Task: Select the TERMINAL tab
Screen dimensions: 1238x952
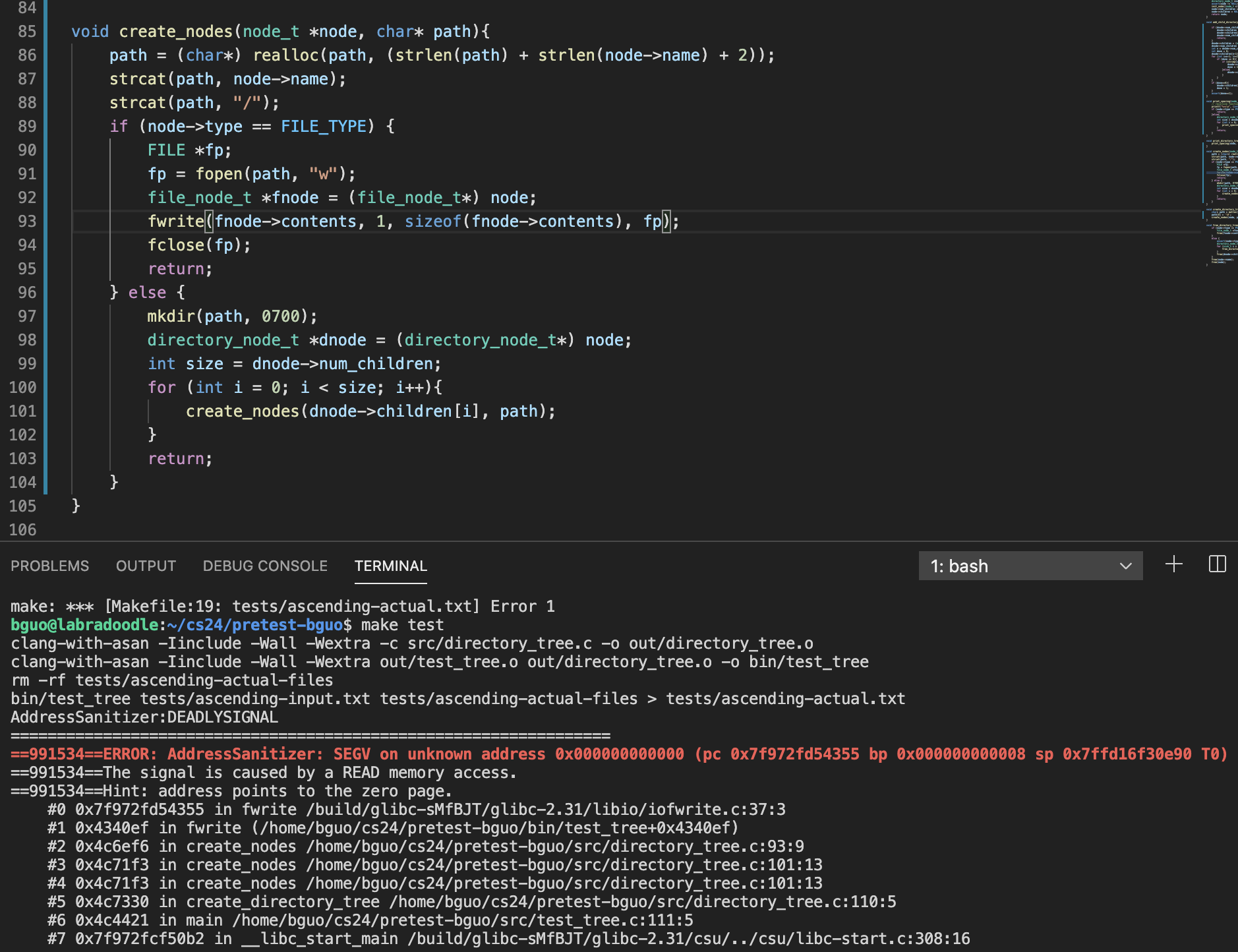Action: tap(390, 566)
